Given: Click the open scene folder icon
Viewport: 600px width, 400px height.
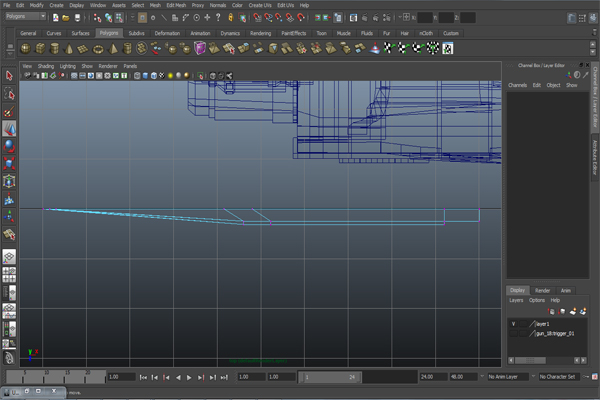Looking at the screenshot, I should [x=66, y=18].
